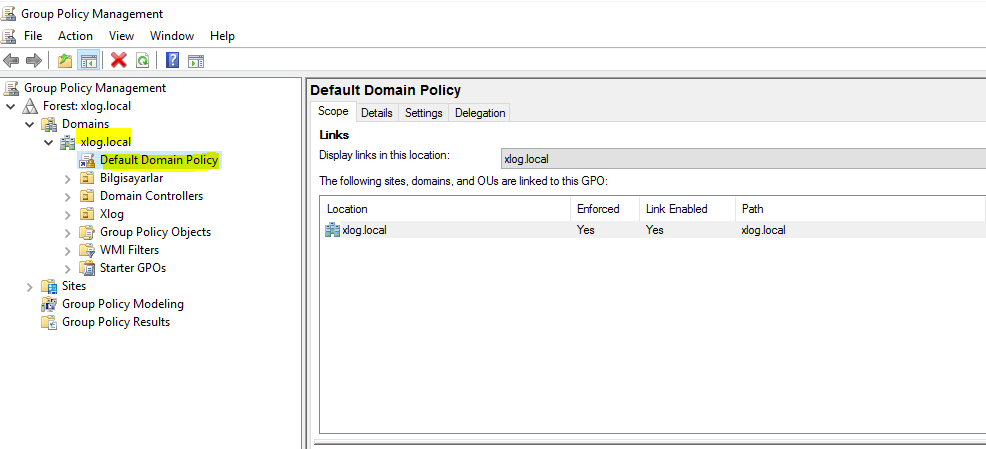Expand the Xlog OU
Viewport: 986px width, 449px height.
coord(68,215)
